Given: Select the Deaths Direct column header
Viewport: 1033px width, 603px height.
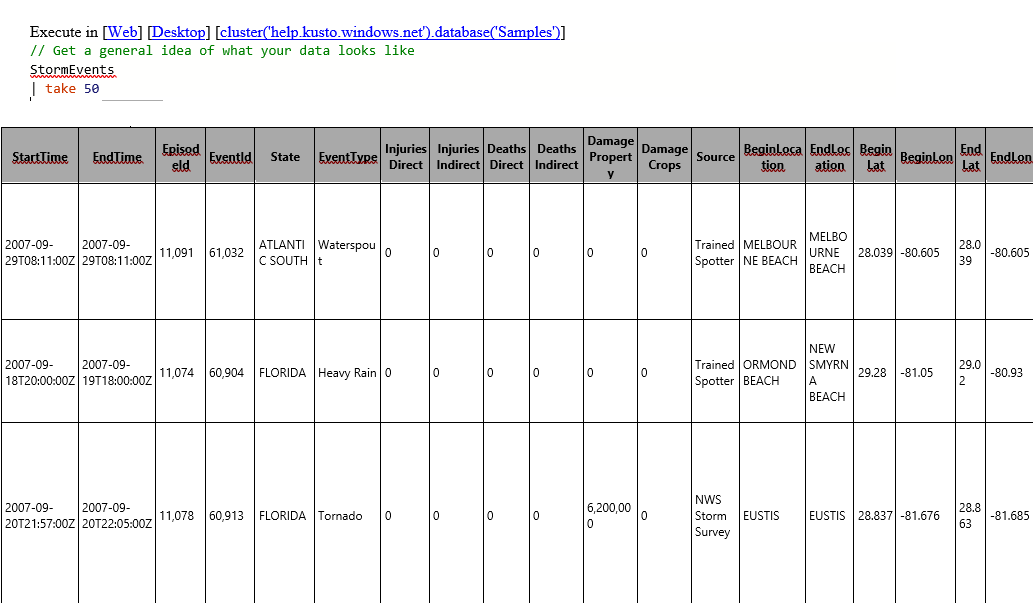Looking at the screenshot, I should 507,156.
